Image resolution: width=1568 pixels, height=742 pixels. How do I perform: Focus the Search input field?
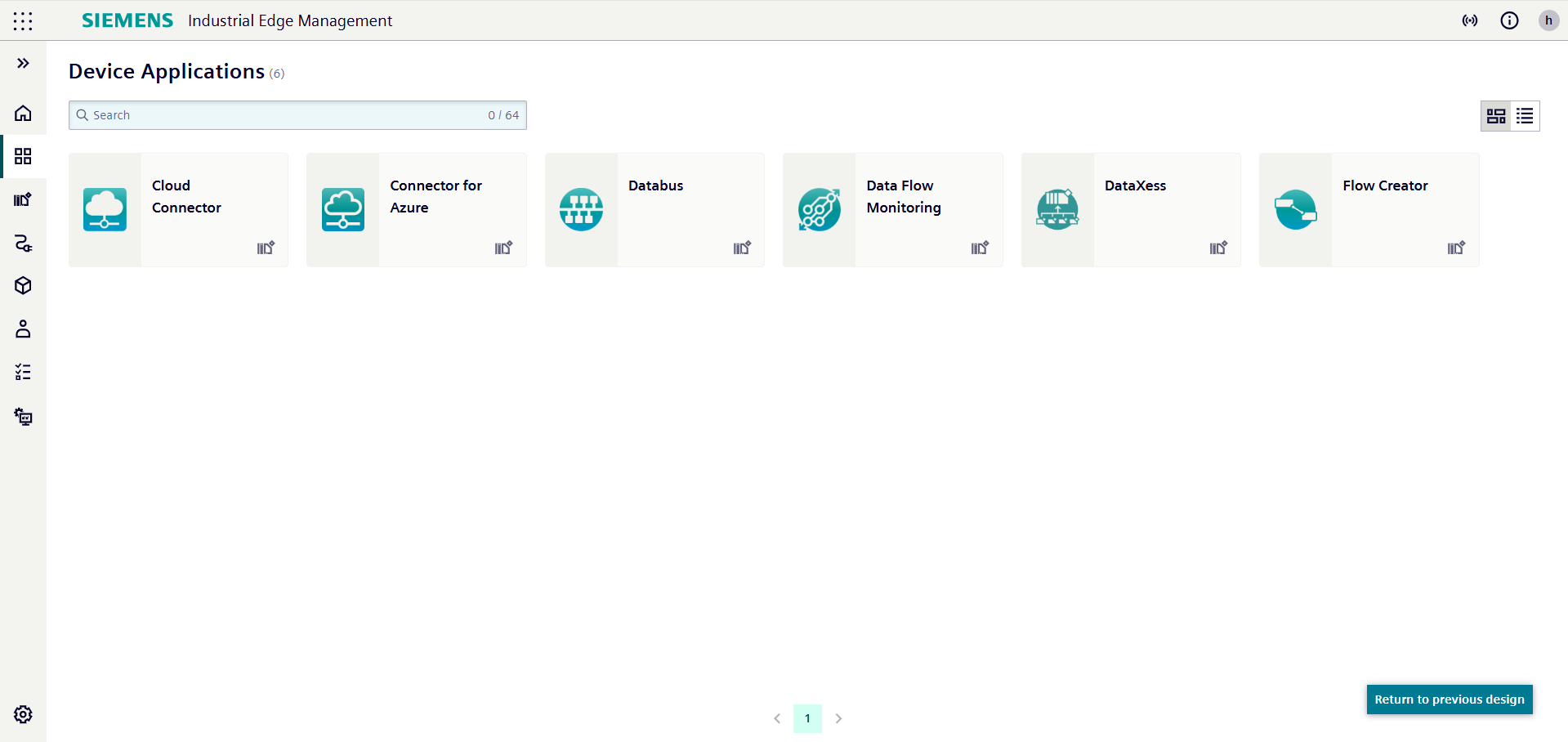[x=297, y=115]
